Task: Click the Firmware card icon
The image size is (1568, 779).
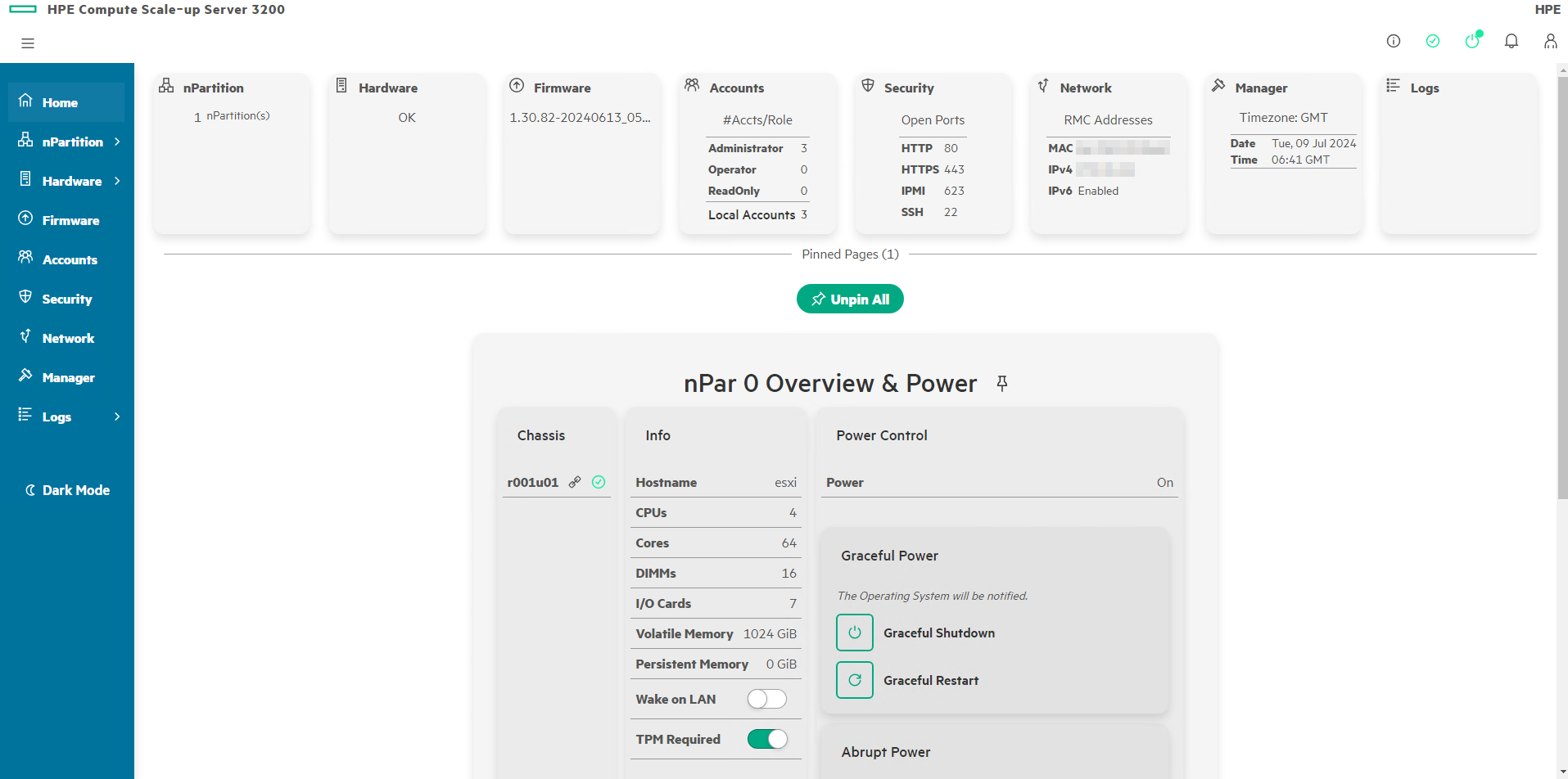Action: pyautogui.click(x=517, y=86)
